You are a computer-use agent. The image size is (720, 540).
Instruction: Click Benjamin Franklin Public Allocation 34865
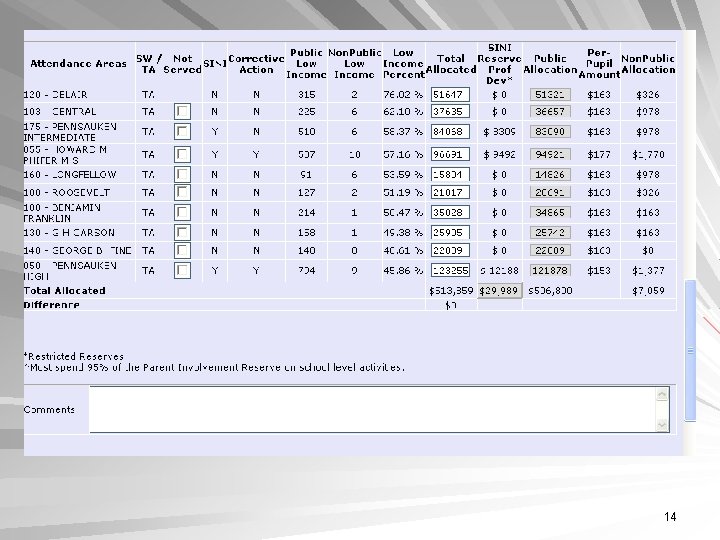(550, 213)
